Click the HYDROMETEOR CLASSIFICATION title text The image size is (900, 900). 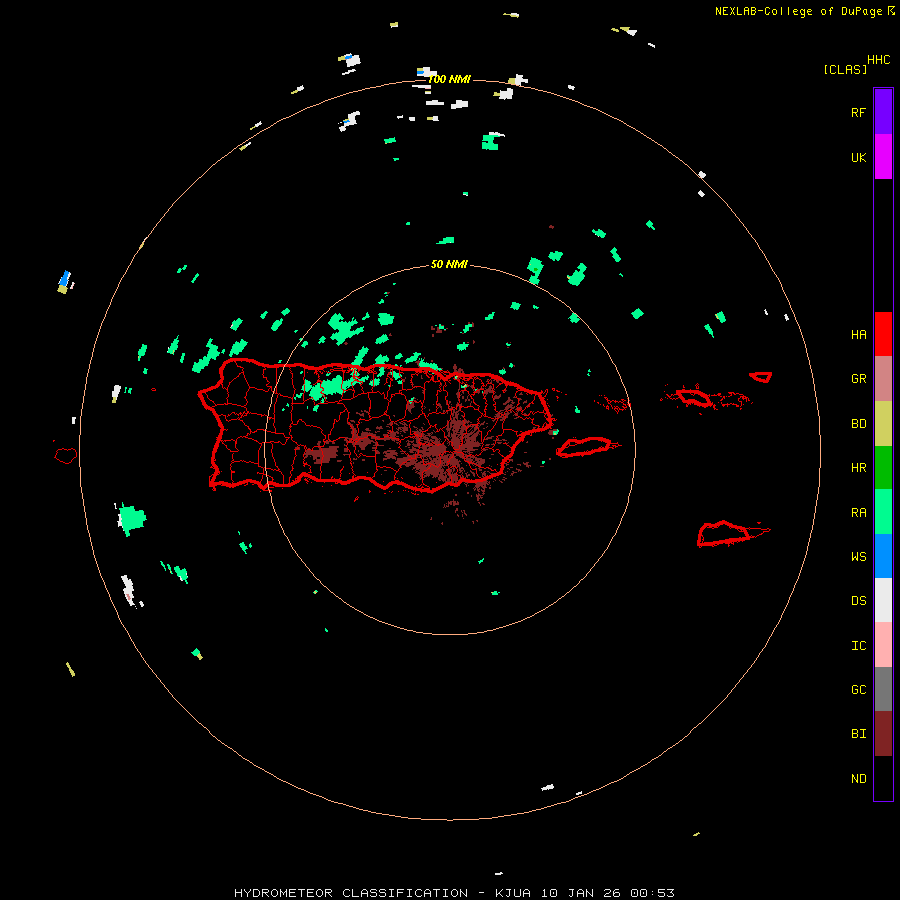[x=351, y=893]
